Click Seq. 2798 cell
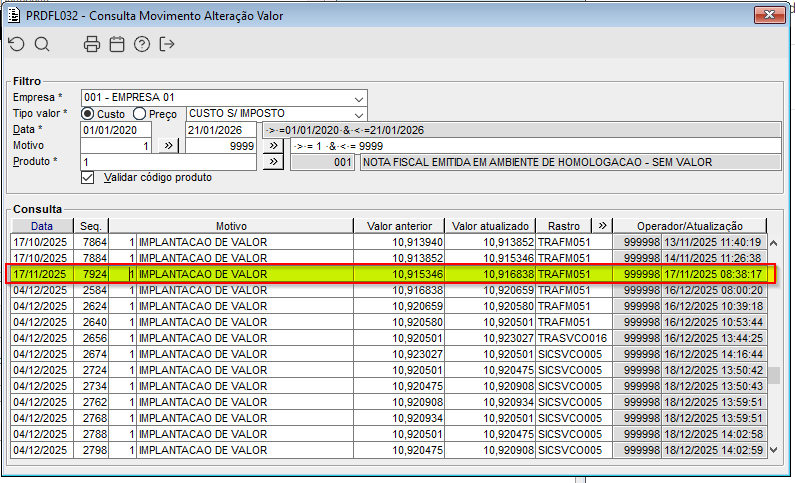 (91, 450)
